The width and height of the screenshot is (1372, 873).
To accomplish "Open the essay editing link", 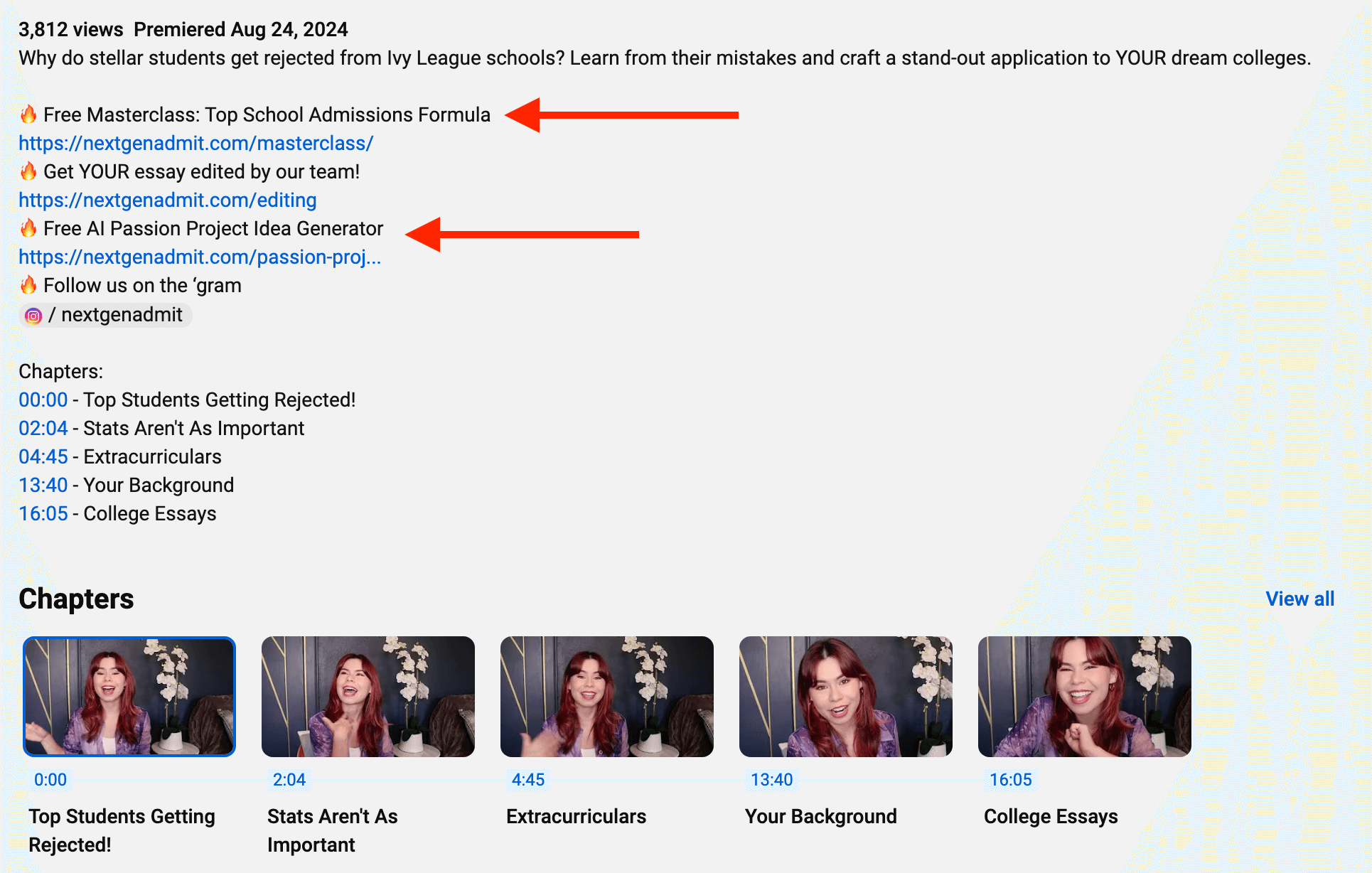I will (167, 200).
